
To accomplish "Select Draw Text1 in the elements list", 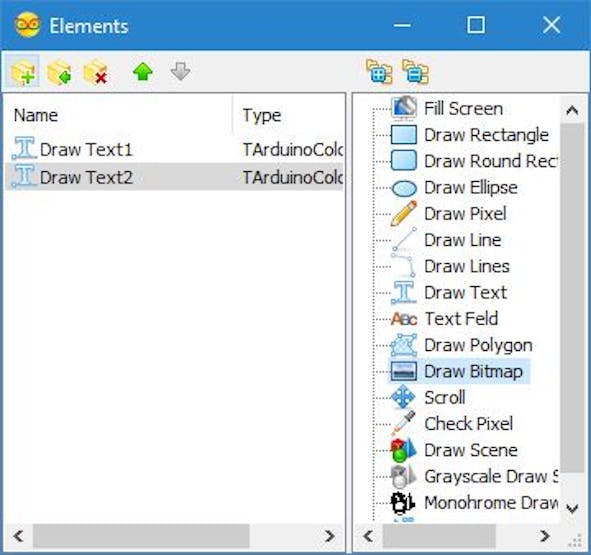I will [86, 150].
